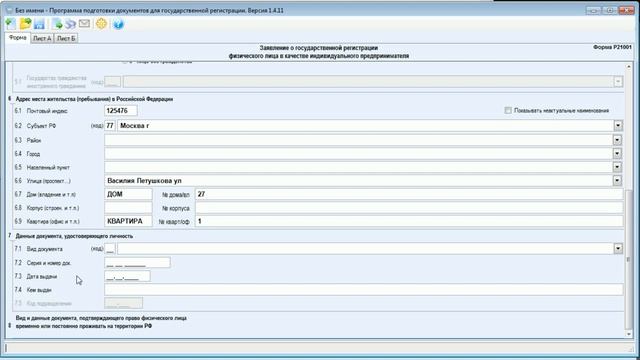Expand the Улица dropdown arrow

coord(617,180)
